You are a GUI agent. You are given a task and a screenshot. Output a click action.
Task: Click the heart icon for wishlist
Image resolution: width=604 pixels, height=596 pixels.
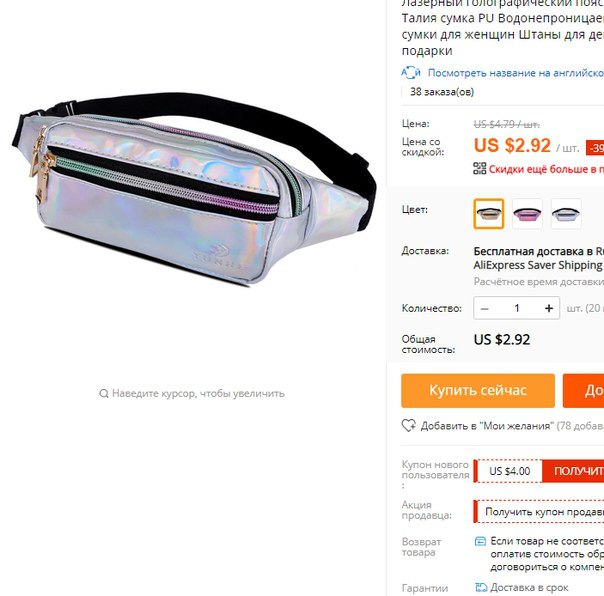tap(408, 425)
